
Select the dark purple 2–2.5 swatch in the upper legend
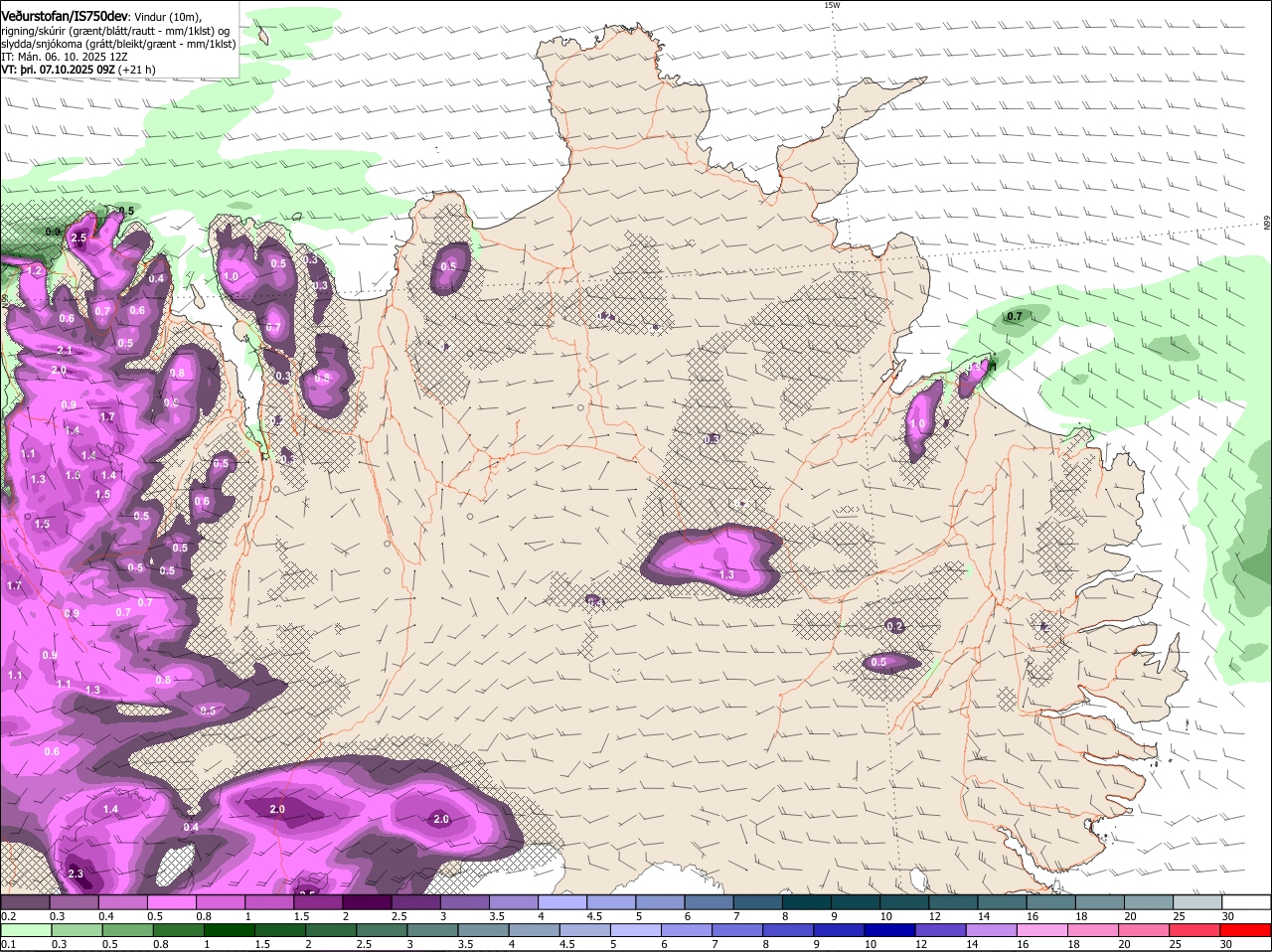pos(368,901)
